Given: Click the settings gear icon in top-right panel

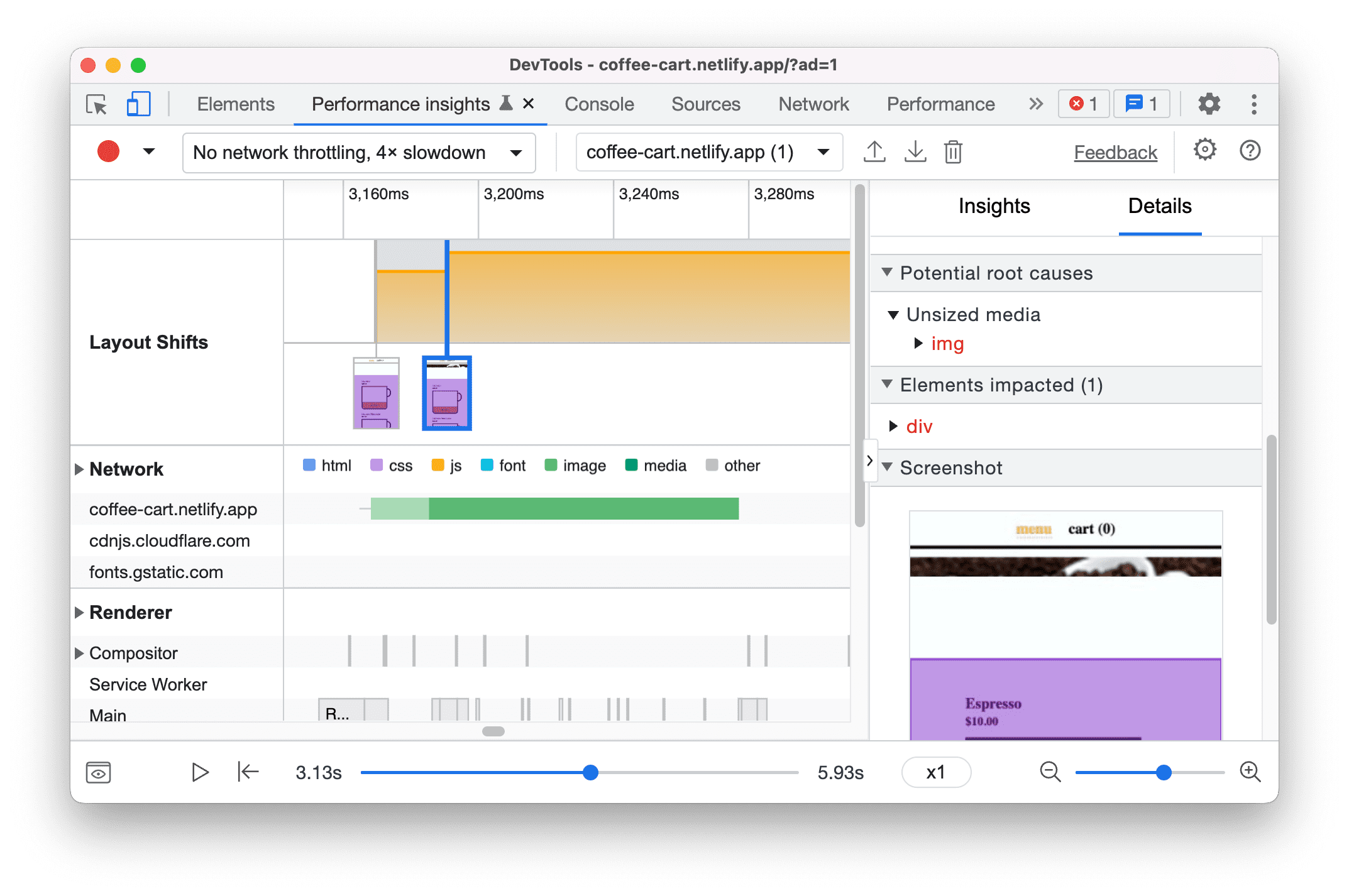Looking at the screenshot, I should pyautogui.click(x=1202, y=152).
